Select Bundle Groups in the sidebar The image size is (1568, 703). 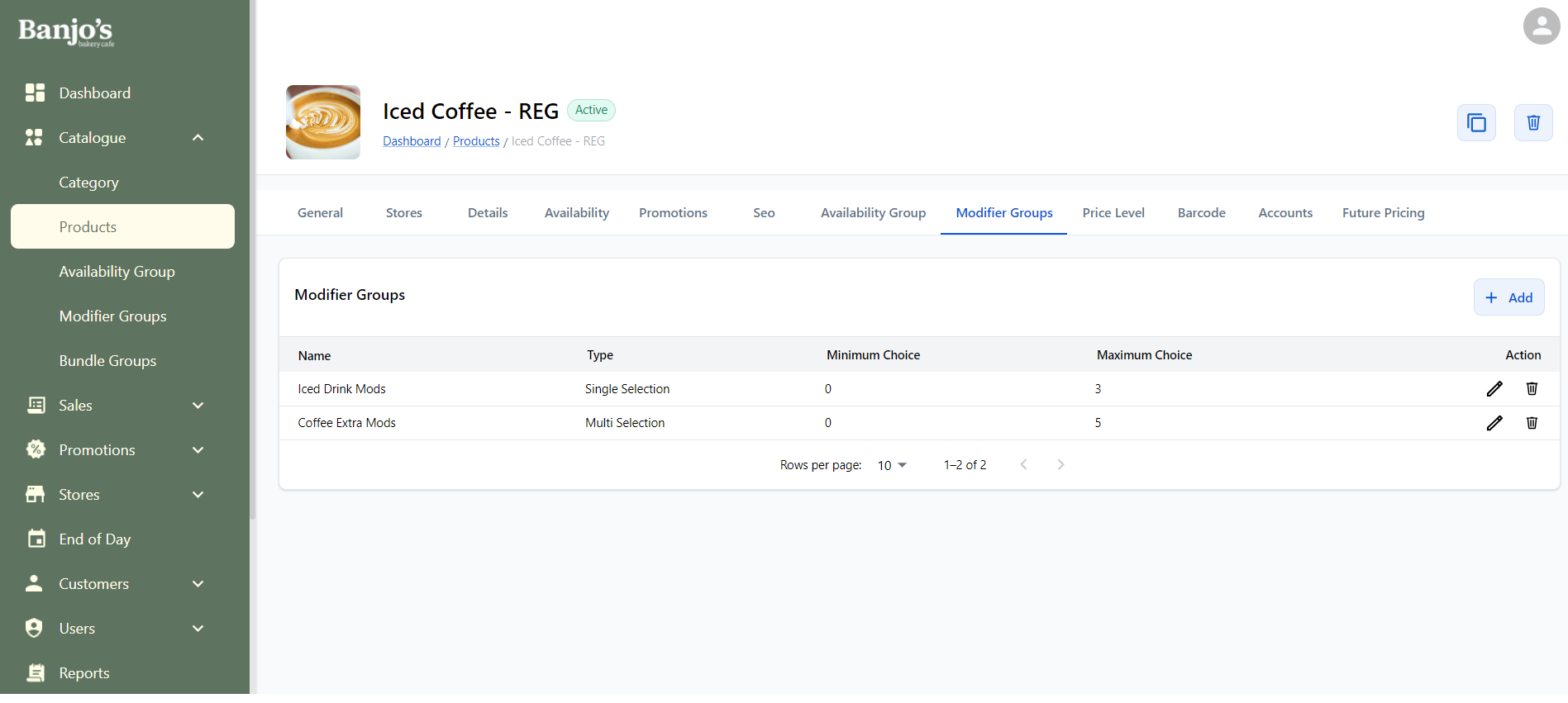pos(107,361)
